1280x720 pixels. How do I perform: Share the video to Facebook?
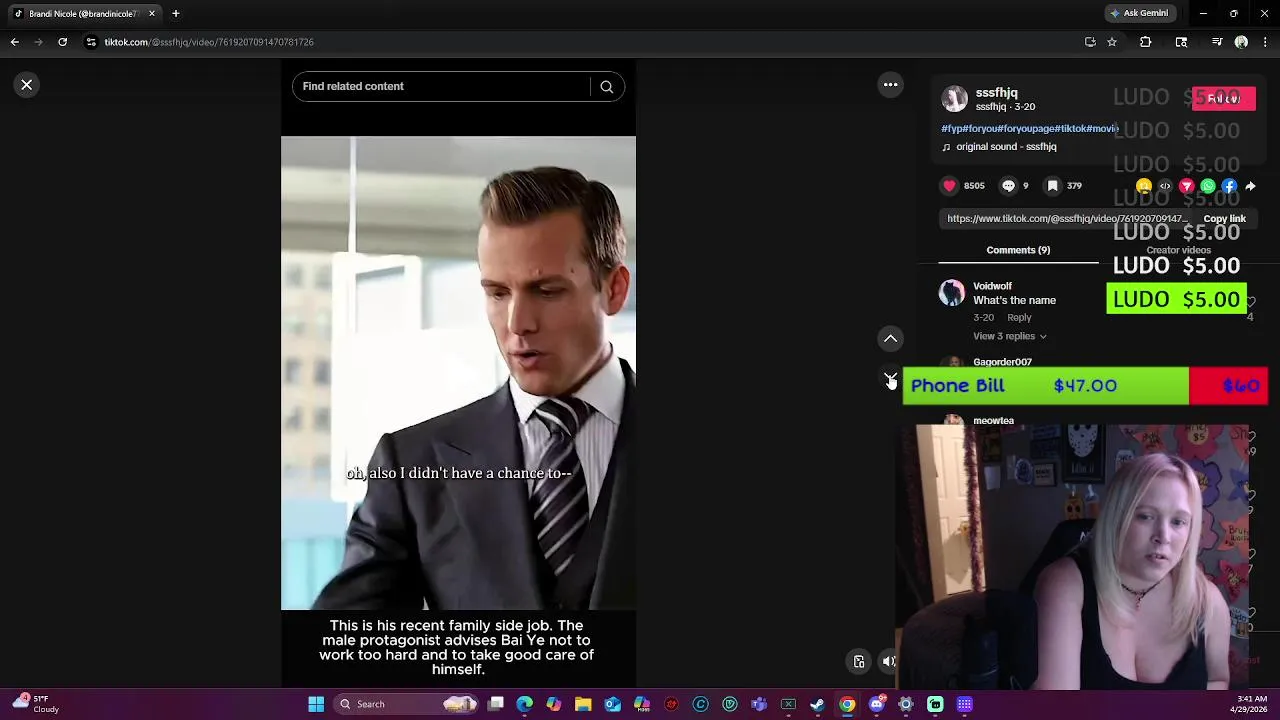coord(1229,186)
